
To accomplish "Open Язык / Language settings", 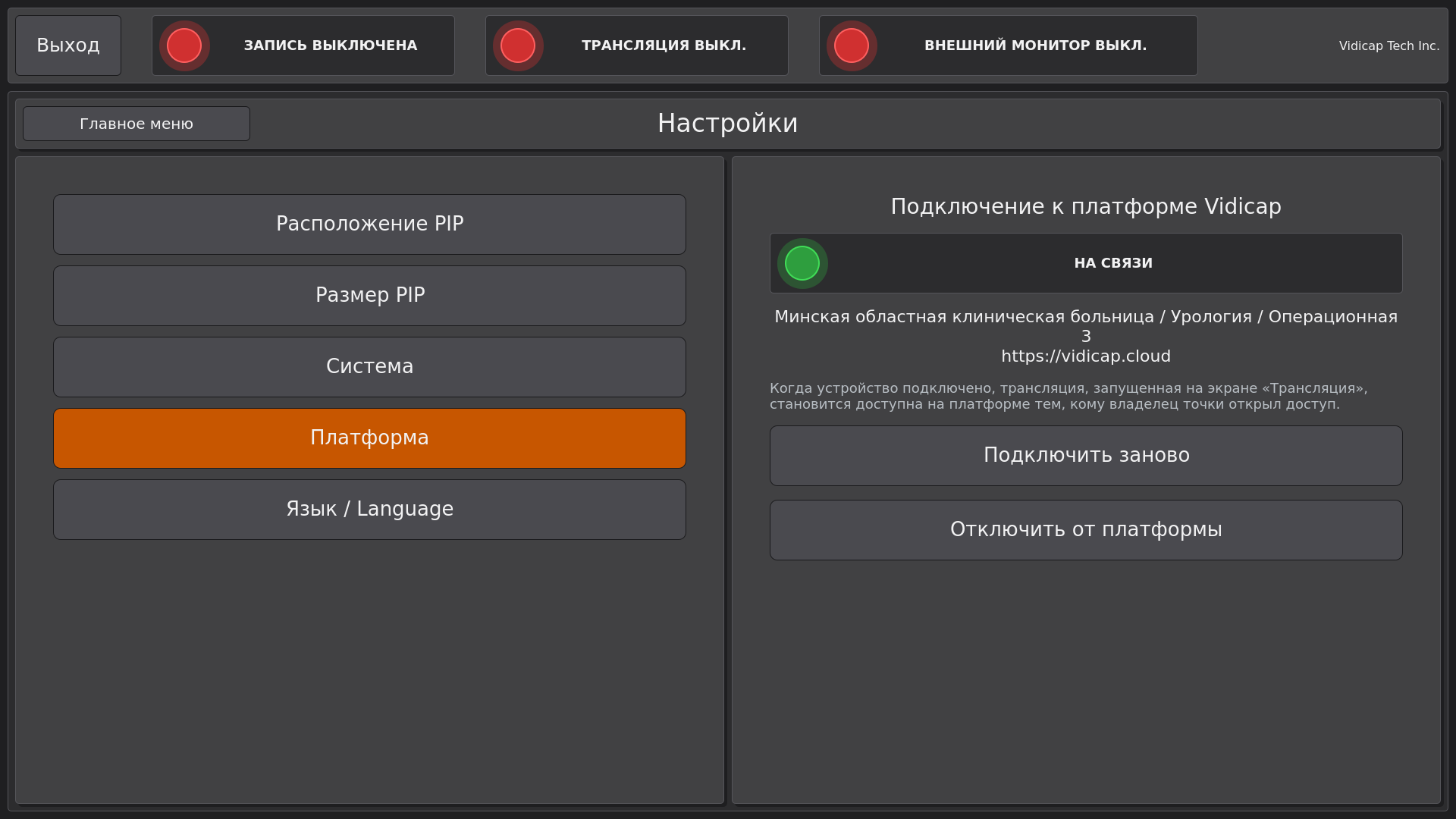I will point(369,510).
